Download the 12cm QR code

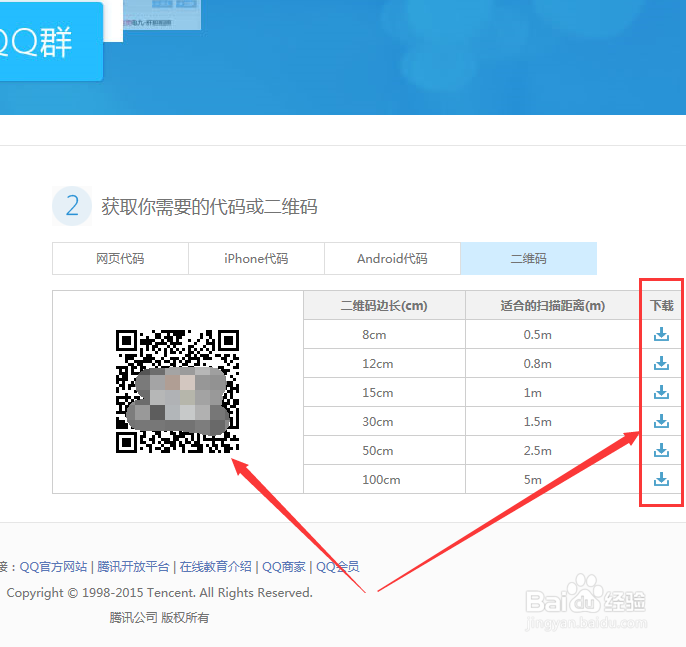[661, 363]
